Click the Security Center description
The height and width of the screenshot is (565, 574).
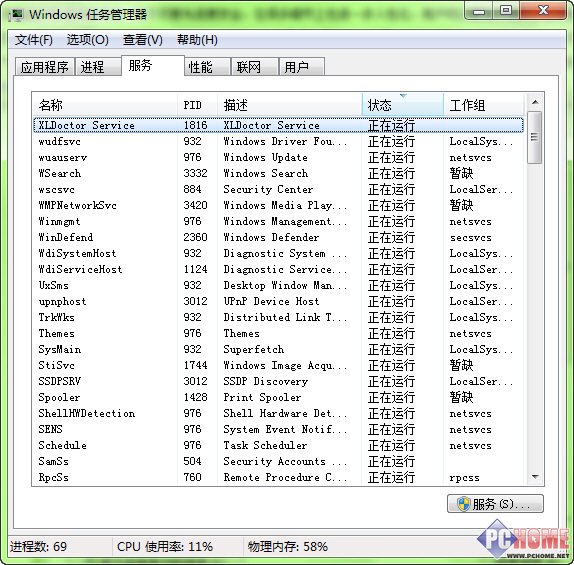(x=268, y=189)
